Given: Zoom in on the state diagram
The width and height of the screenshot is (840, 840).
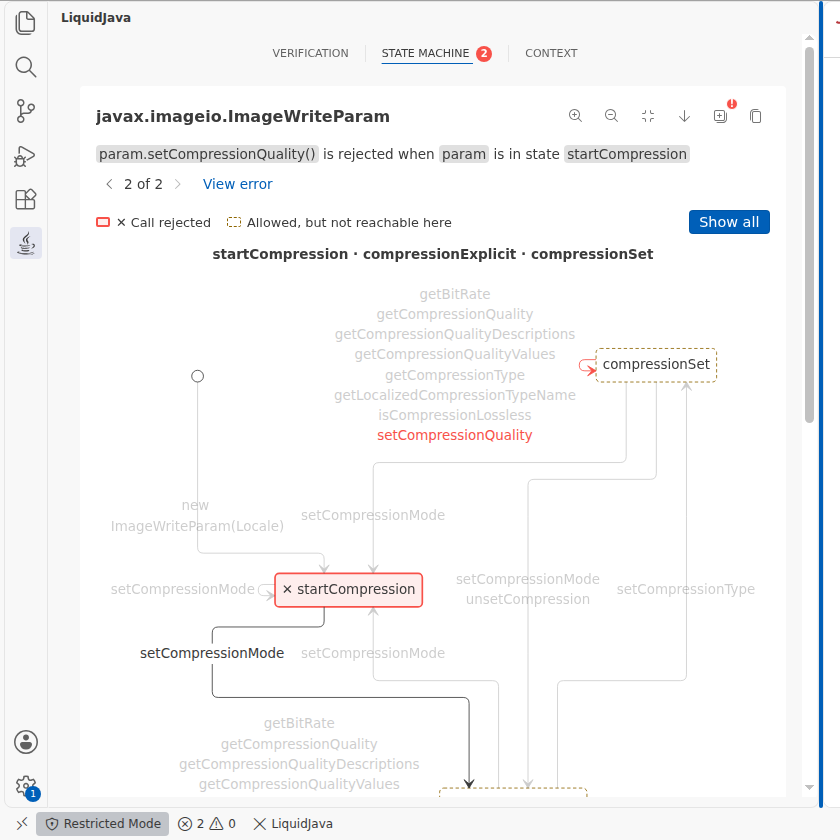Looking at the screenshot, I should coord(575,116).
